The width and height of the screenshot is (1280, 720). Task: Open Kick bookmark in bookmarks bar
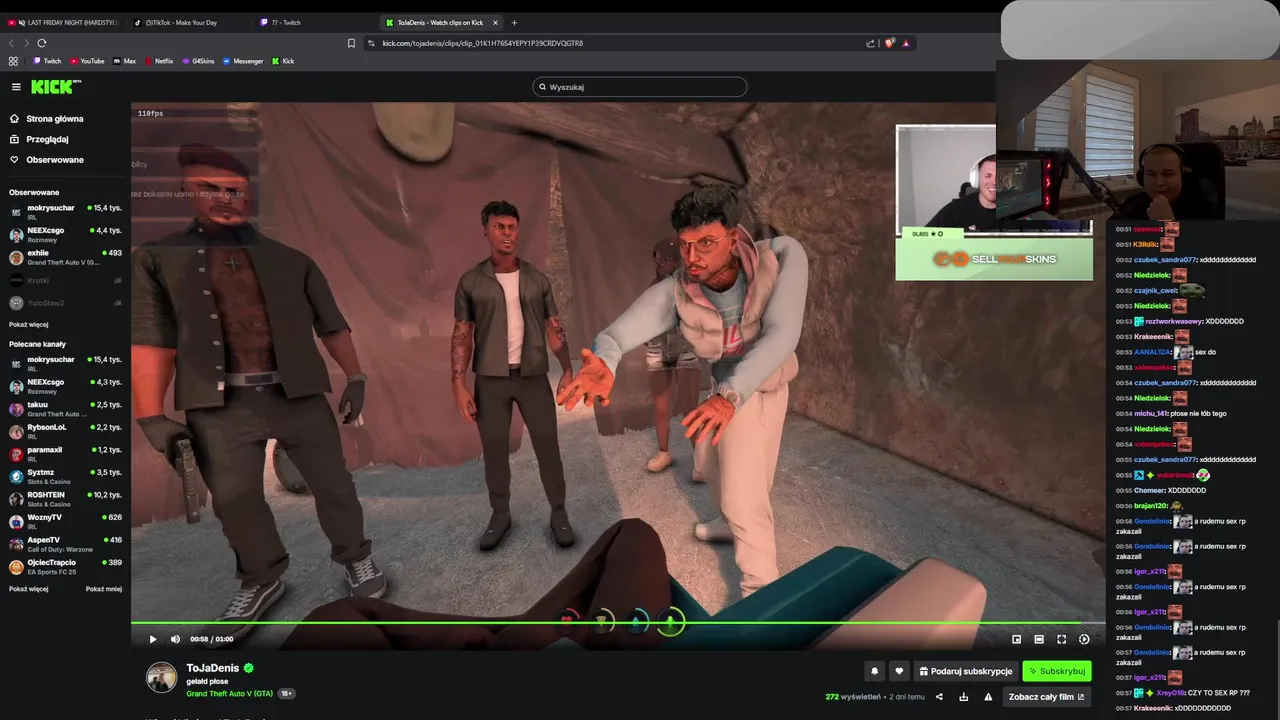coord(283,61)
